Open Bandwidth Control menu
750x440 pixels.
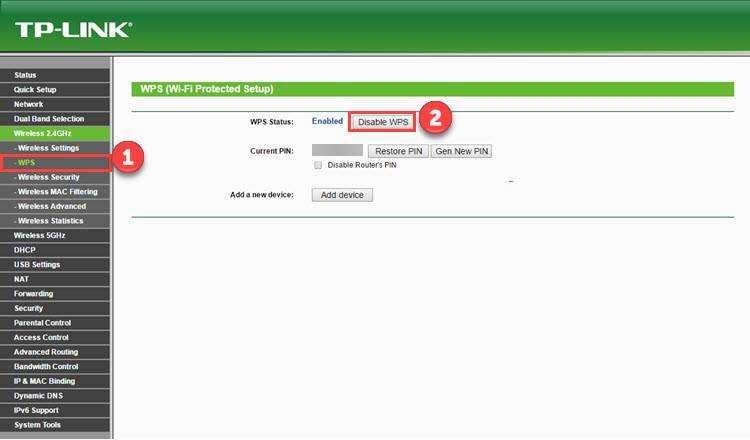pos(55,367)
